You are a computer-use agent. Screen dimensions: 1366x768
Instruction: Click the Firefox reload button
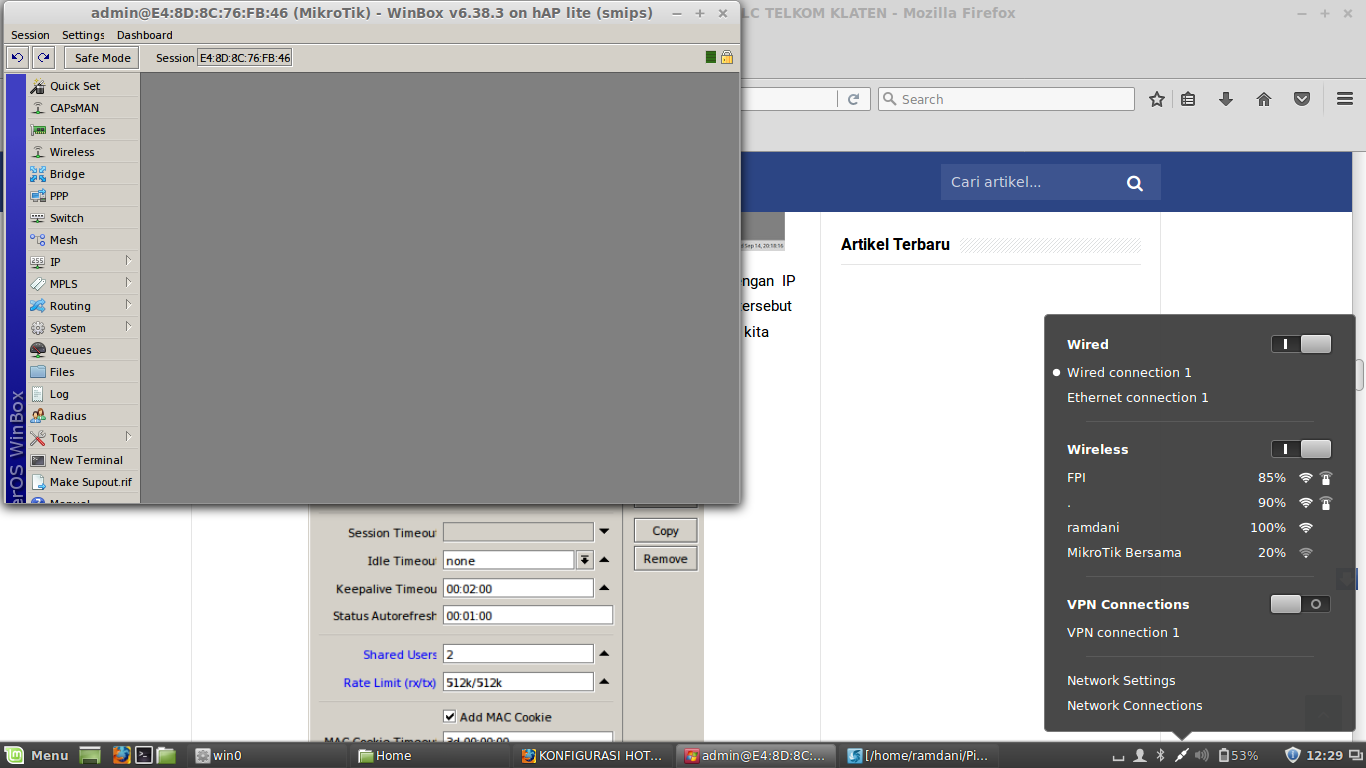click(x=853, y=99)
